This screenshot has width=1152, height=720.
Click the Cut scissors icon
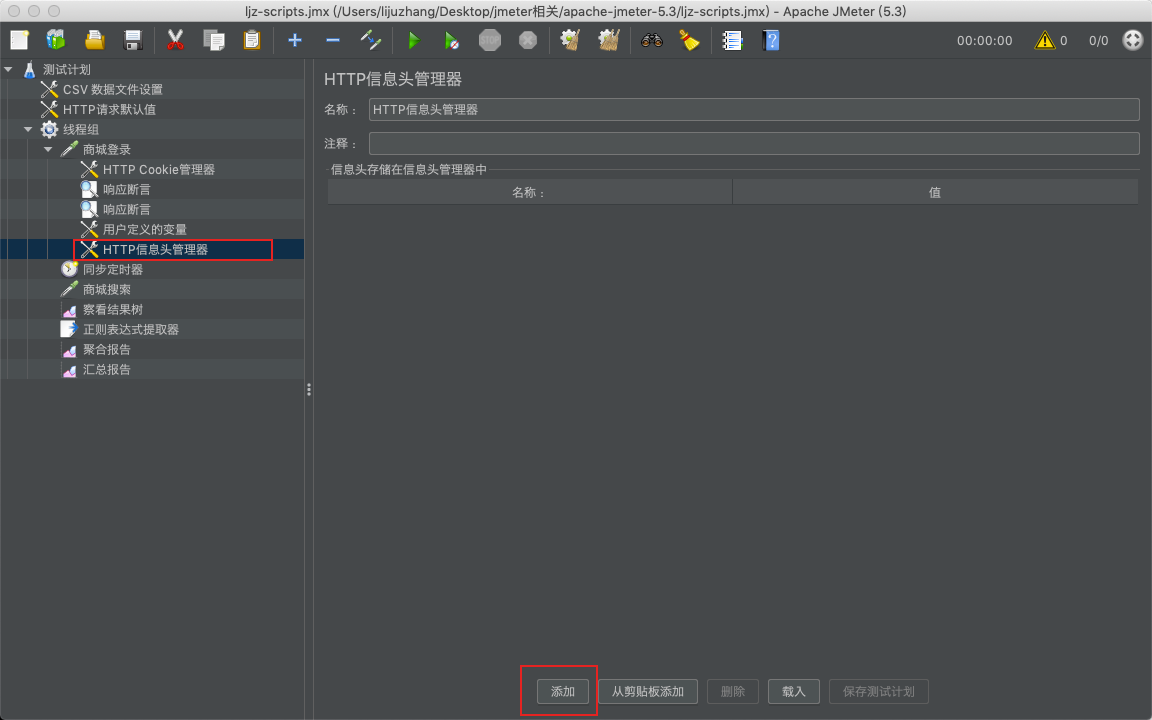pyautogui.click(x=175, y=40)
